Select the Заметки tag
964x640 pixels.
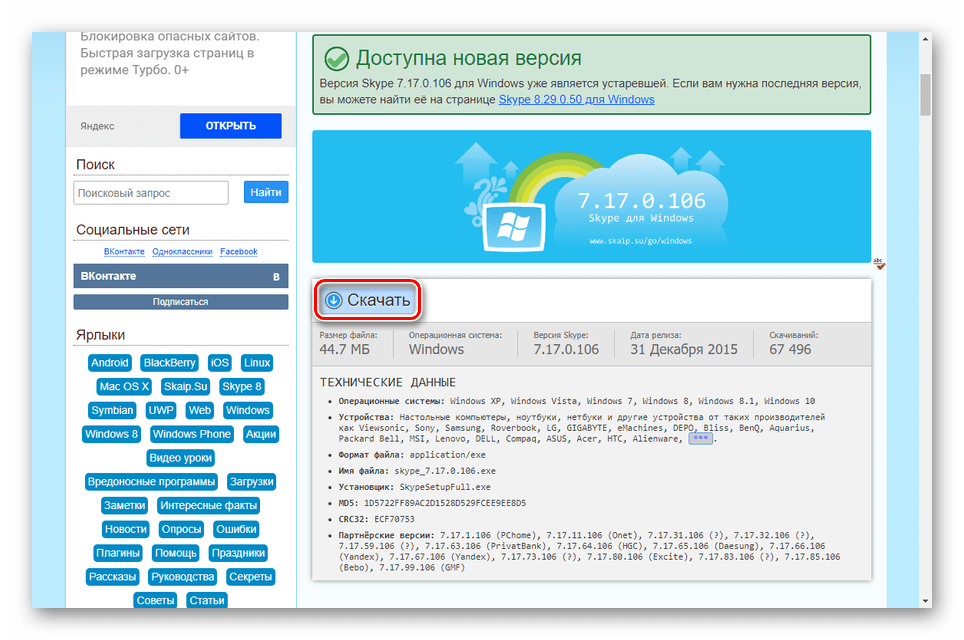[x=125, y=505]
